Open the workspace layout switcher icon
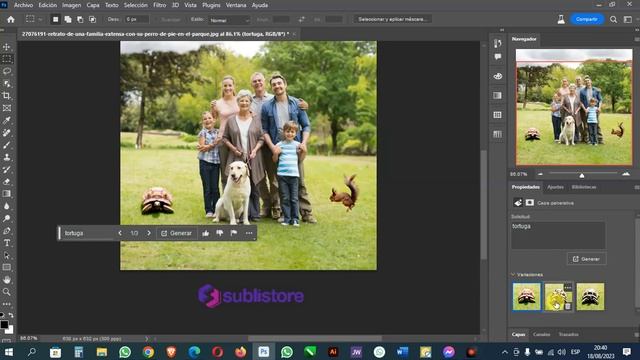The height and width of the screenshot is (360, 640). (628, 19)
